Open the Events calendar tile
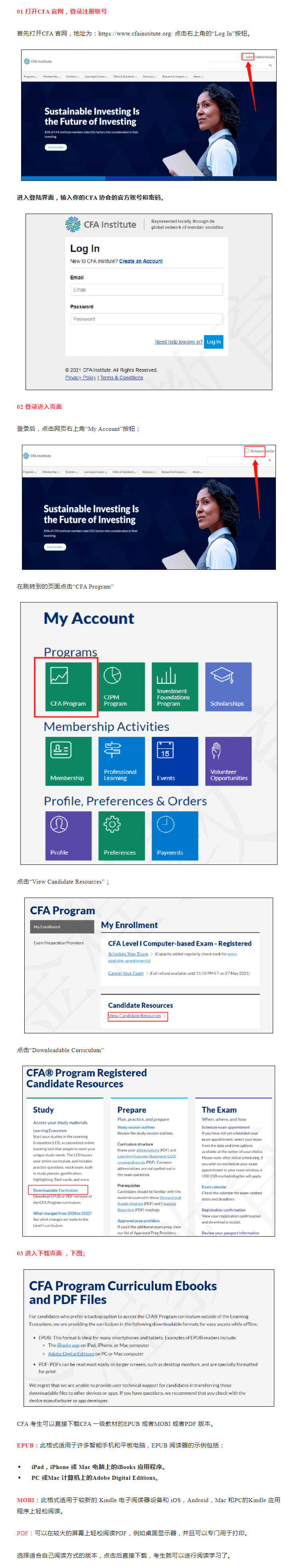The height and width of the screenshot is (1568, 305). 175,760
